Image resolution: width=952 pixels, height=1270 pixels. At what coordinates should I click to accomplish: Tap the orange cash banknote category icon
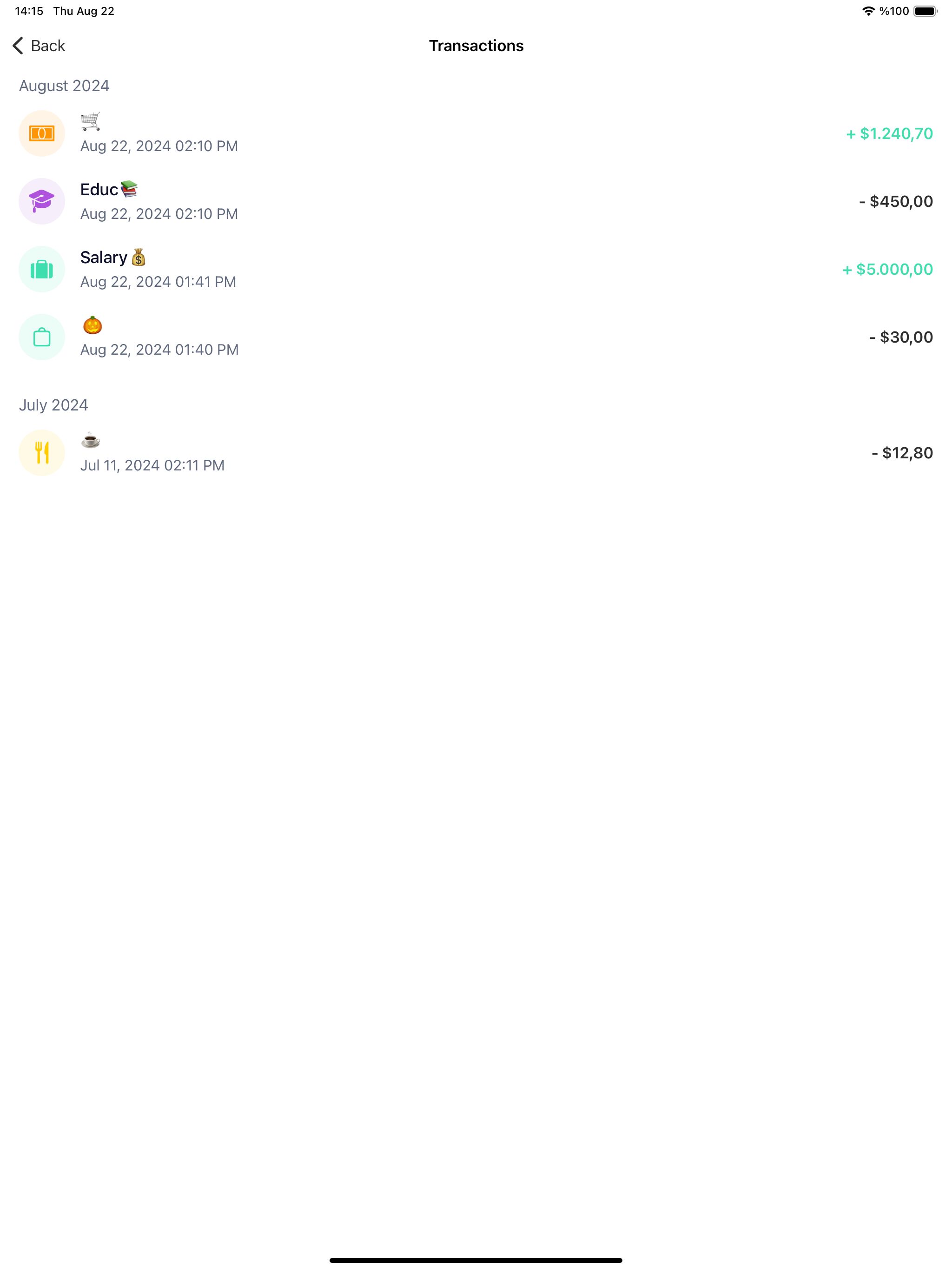(42, 134)
